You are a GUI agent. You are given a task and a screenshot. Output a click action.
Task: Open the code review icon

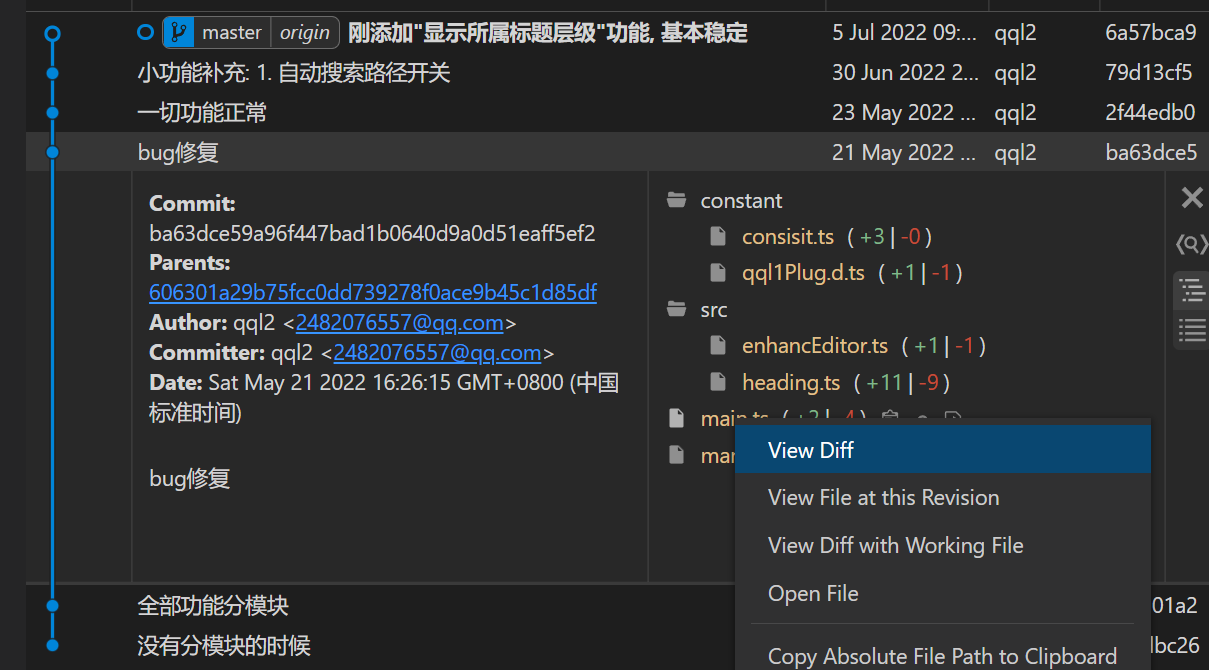click(1191, 243)
